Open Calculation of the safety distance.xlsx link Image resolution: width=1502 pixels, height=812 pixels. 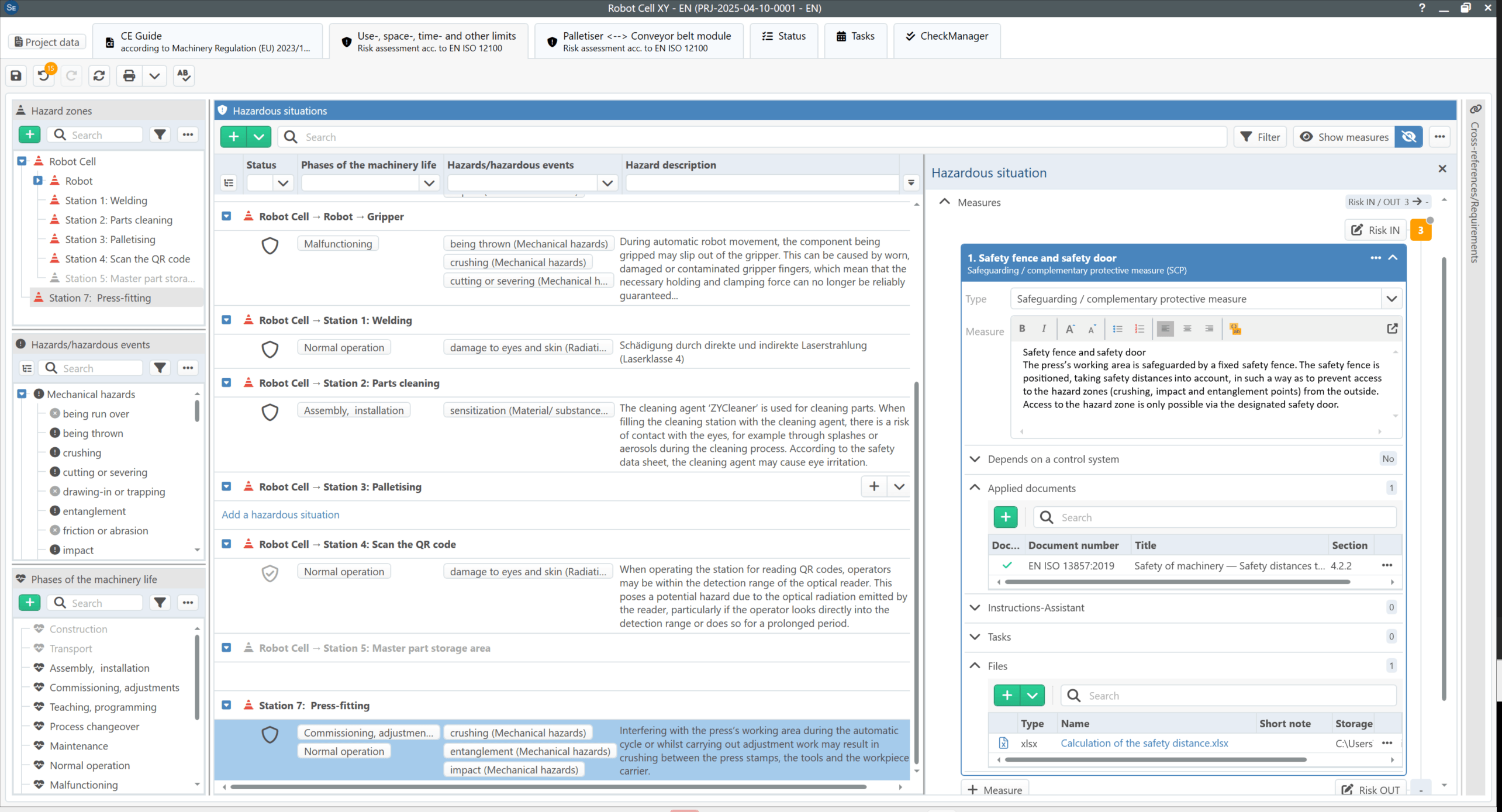click(x=1144, y=743)
